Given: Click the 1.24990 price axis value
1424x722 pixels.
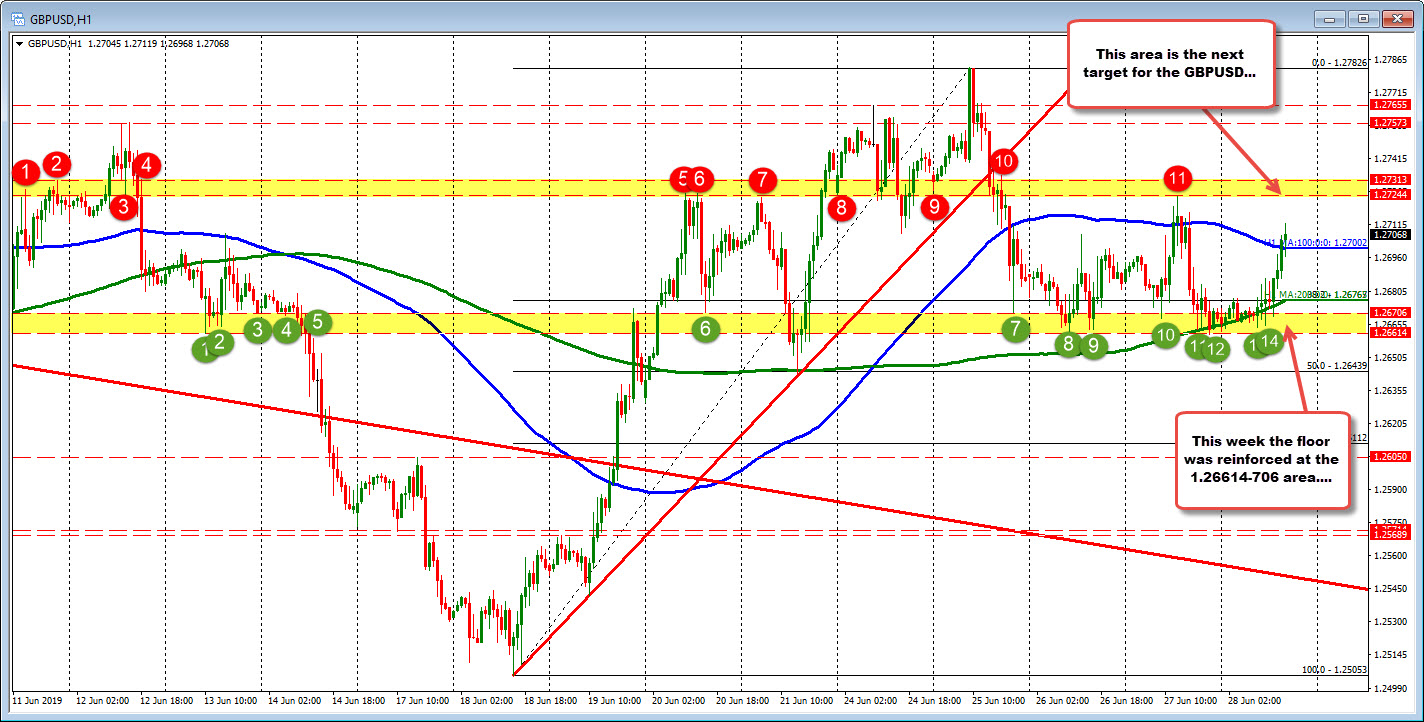Looking at the screenshot, I should click(x=1389, y=688).
